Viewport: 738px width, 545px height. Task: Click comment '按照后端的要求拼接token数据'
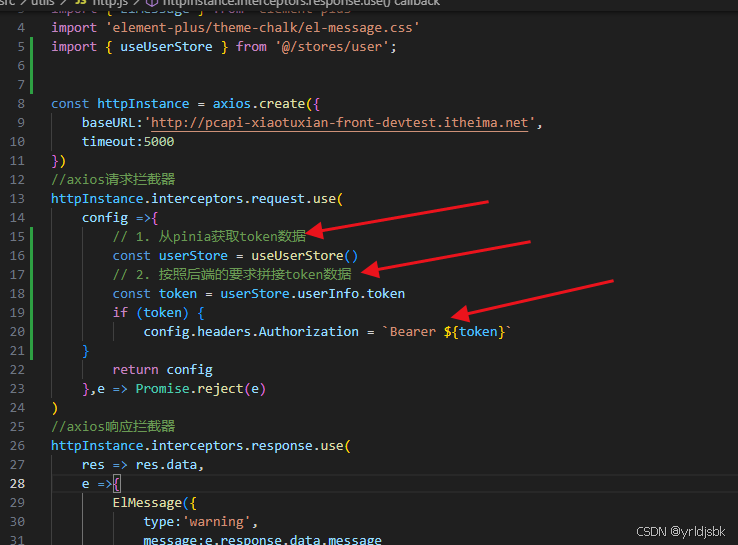pos(255,274)
